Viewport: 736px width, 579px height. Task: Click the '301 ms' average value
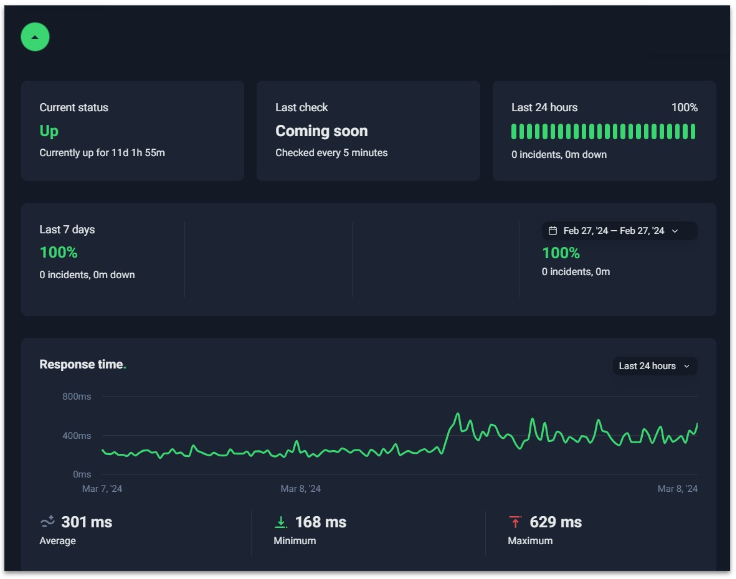[x=87, y=522]
